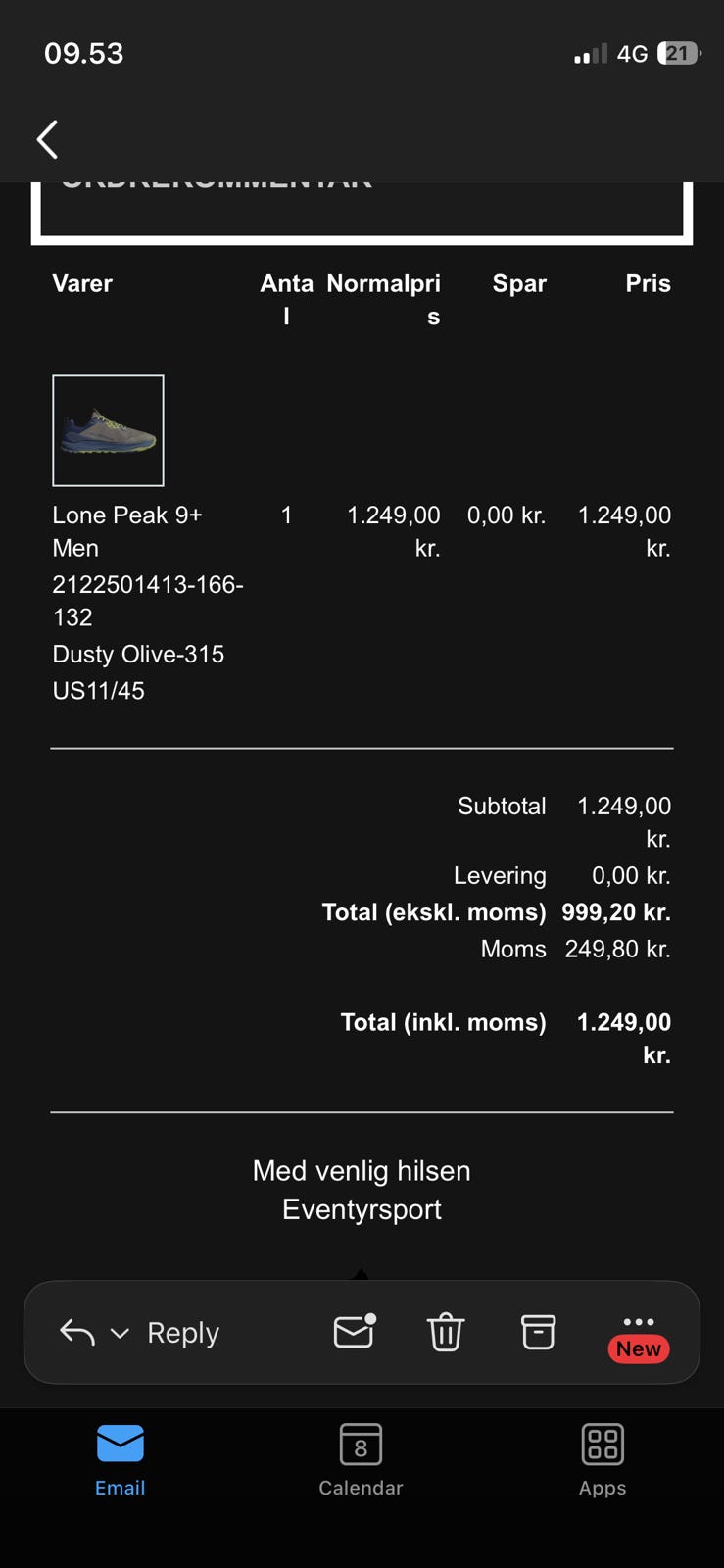Tap the Reply arrow icon
Screen dimensions: 724x1568
tap(77, 1332)
